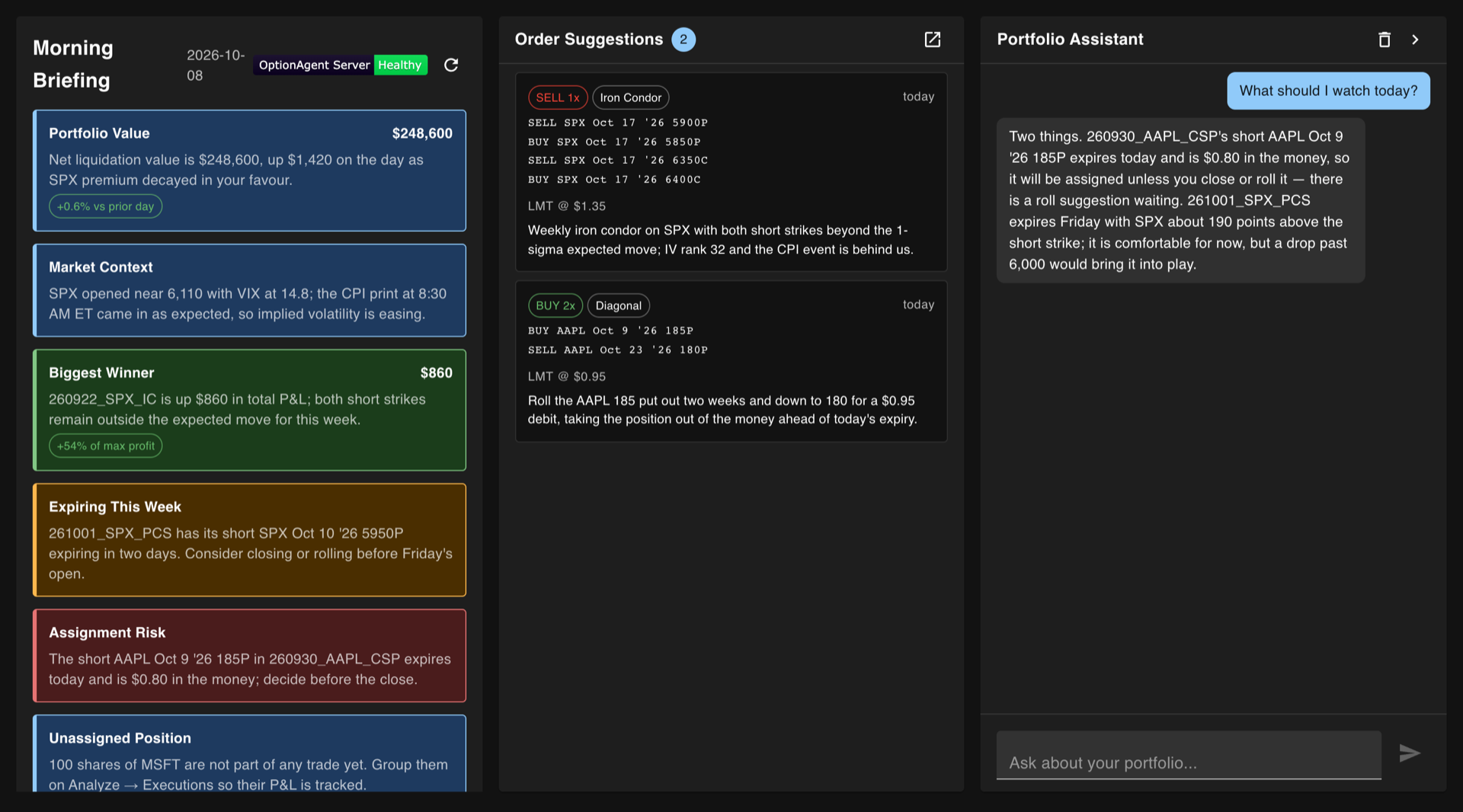Send the portfolio question message
The image size is (1463, 812).
pyautogui.click(x=1410, y=753)
